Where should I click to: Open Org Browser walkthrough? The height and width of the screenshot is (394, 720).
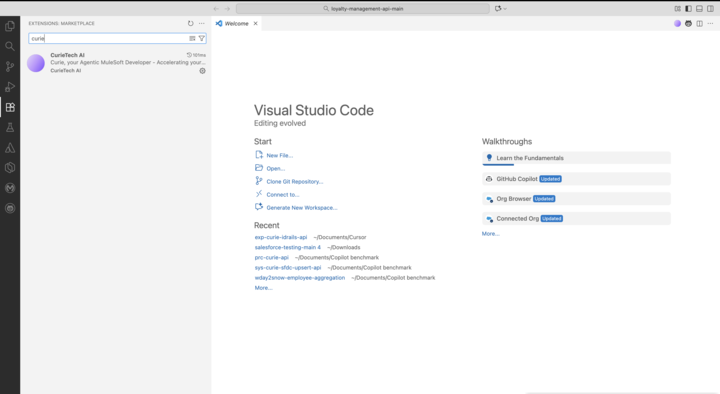click(x=576, y=199)
